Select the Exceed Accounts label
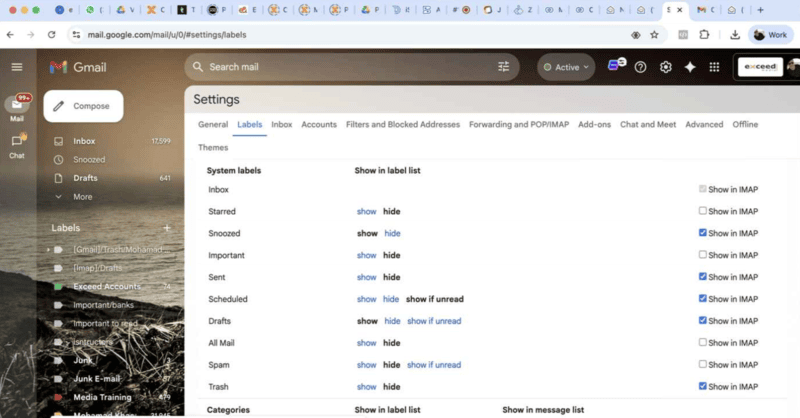The width and height of the screenshot is (800, 418). [106, 286]
